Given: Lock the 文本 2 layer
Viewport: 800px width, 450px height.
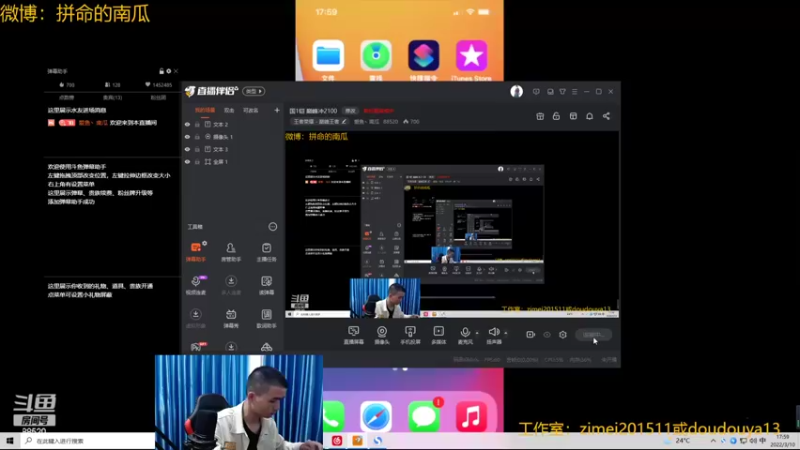Looking at the screenshot, I should pyautogui.click(x=197, y=124).
